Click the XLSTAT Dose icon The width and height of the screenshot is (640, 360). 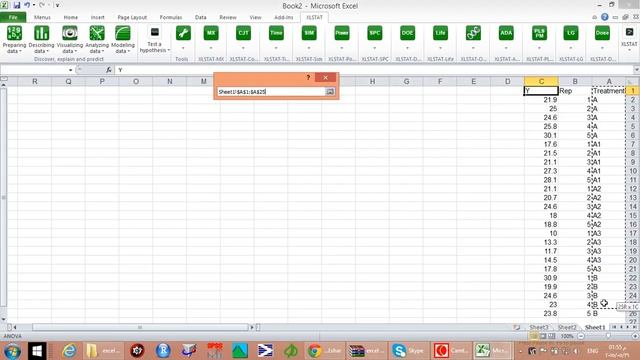602,33
